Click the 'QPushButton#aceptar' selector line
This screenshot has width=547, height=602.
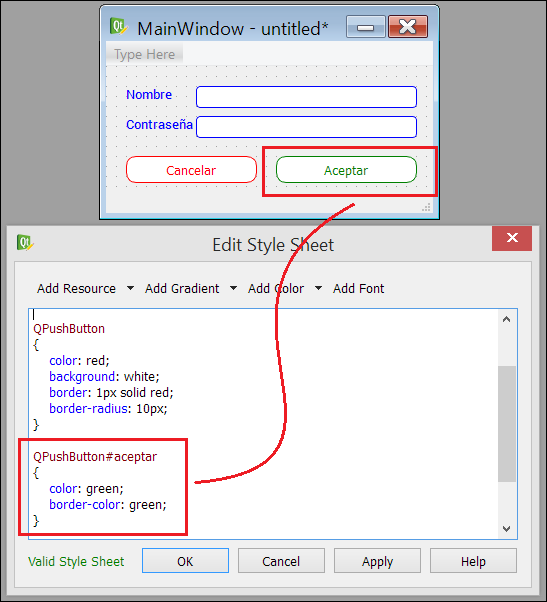coord(95,456)
